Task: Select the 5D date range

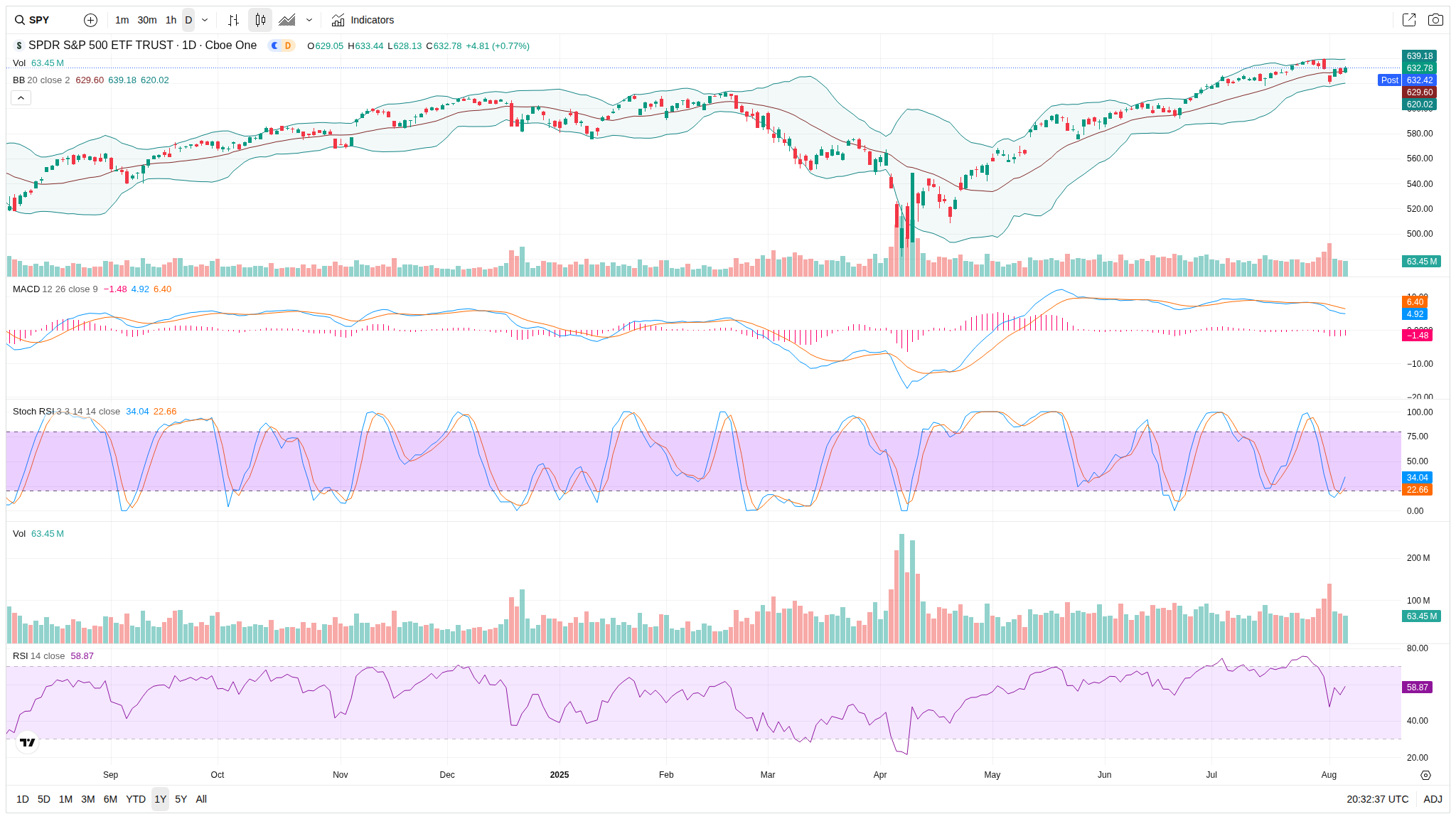Action: coord(44,799)
